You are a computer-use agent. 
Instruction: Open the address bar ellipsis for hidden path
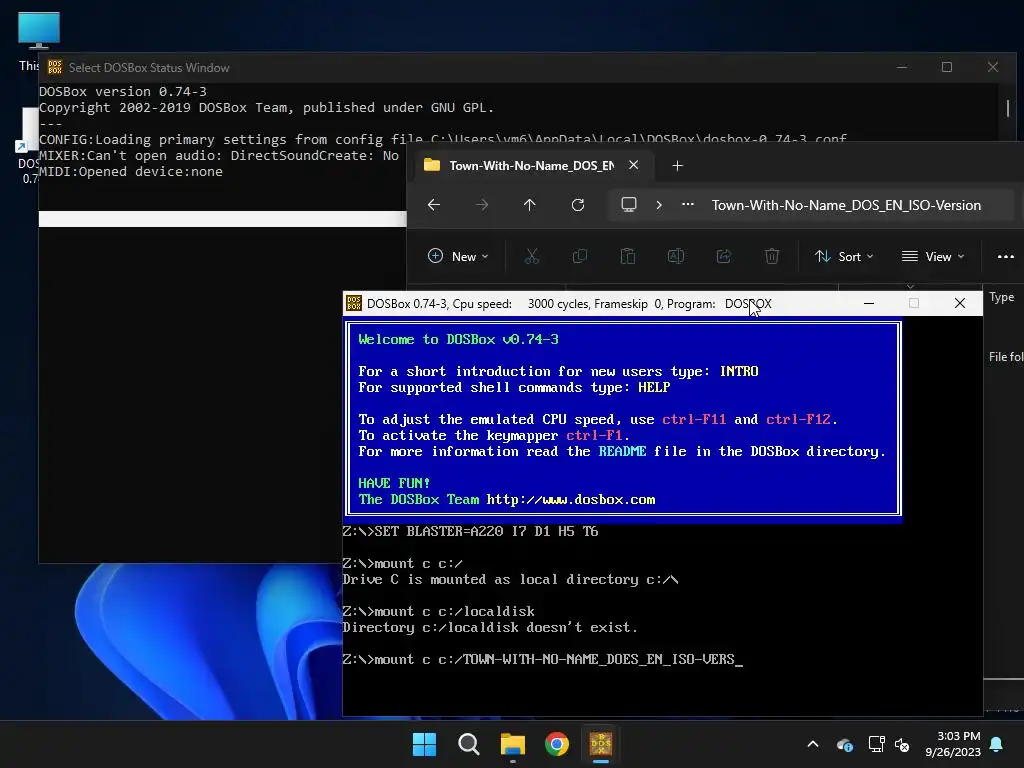click(x=688, y=204)
